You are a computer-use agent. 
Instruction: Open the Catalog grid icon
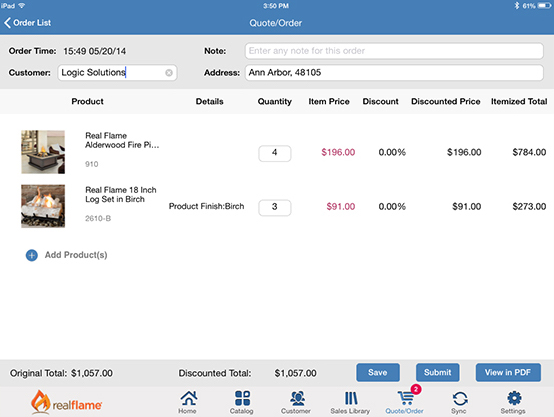click(x=242, y=398)
